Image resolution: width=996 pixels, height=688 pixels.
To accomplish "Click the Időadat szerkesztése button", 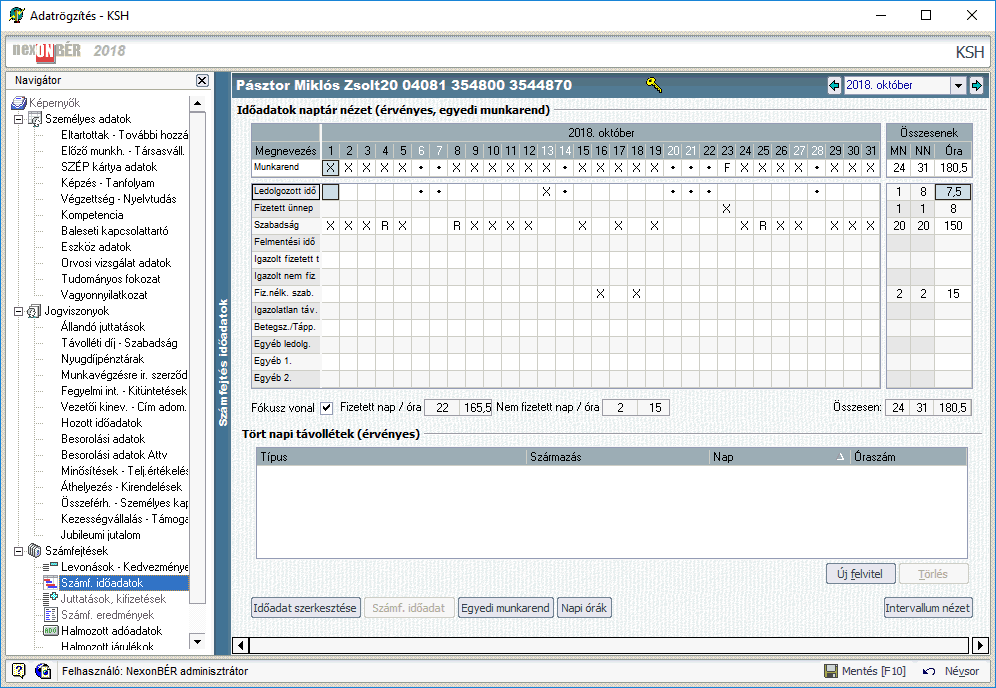I will click(305, 607).
